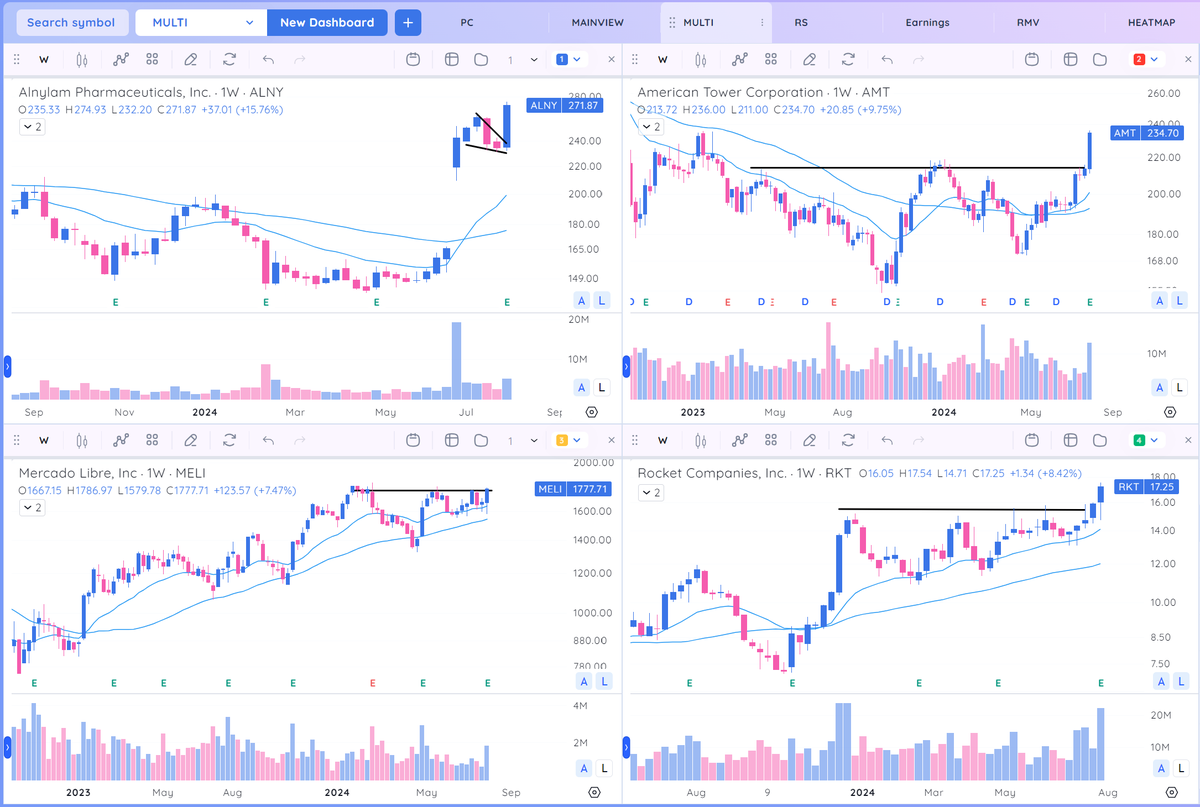Expand the red 2 color tag dropdown
Image resolution: width=1200 pixels, height=807 pixels.
1146,60
